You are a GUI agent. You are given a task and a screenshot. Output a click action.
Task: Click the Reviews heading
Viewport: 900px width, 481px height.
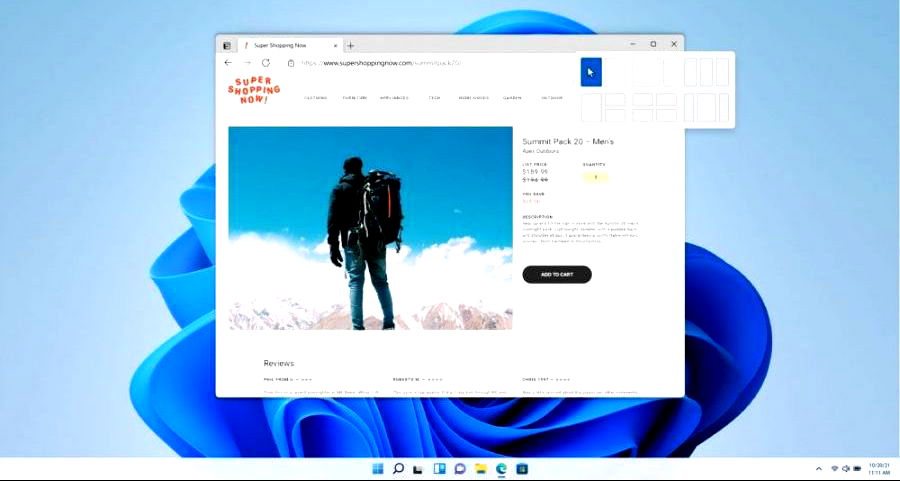pyautogui.click(x=278, y=363)
